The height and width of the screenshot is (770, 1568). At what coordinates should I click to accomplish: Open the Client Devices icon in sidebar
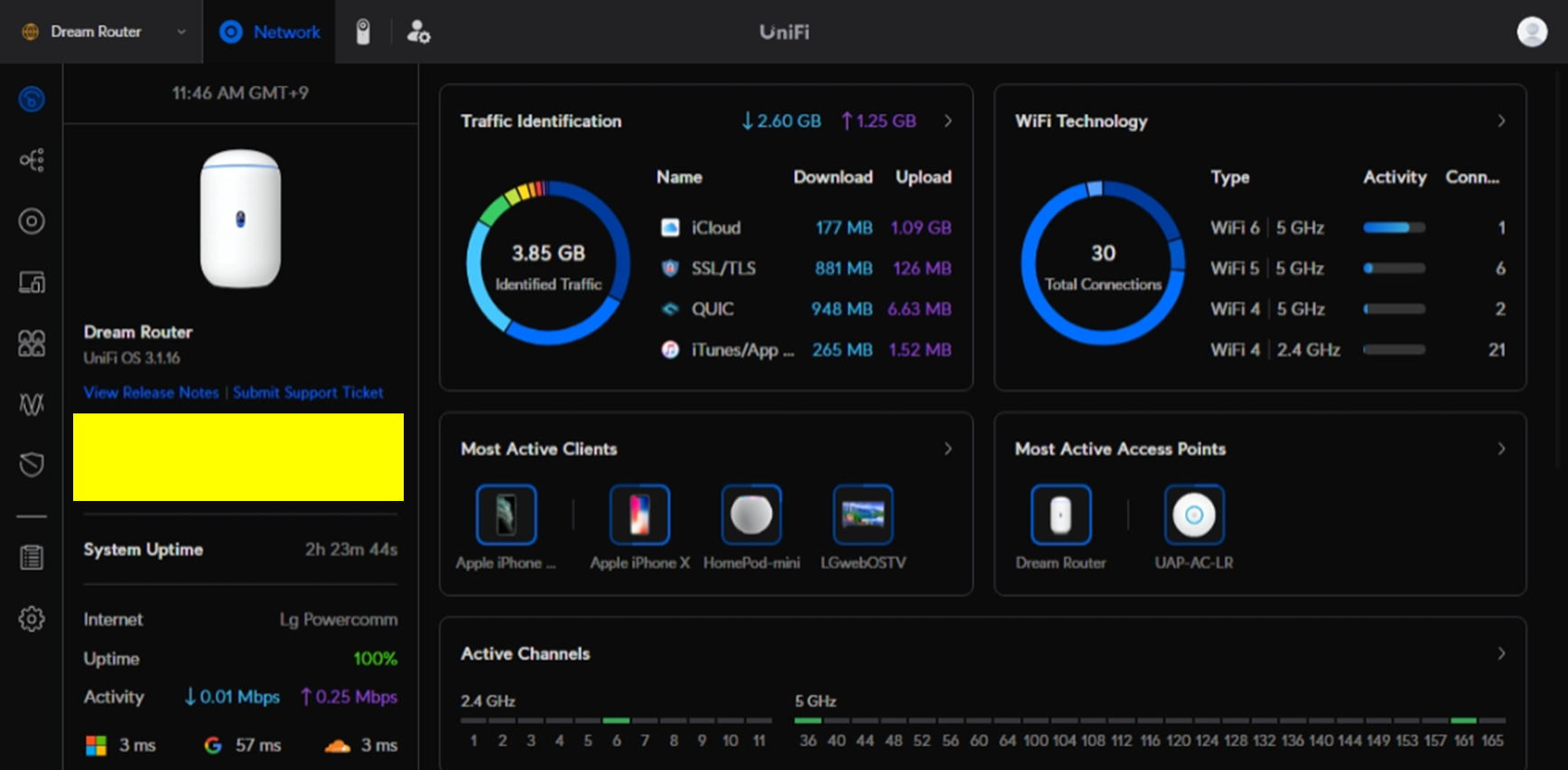coord(32,283)
